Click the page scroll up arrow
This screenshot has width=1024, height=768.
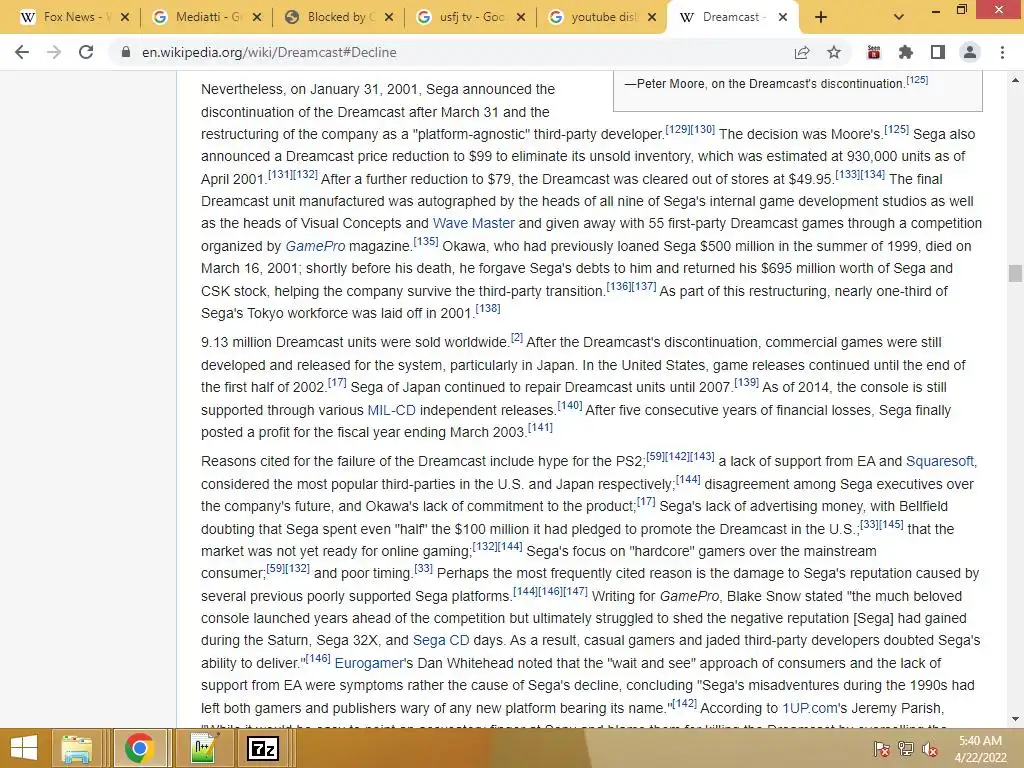(1015, 80)
